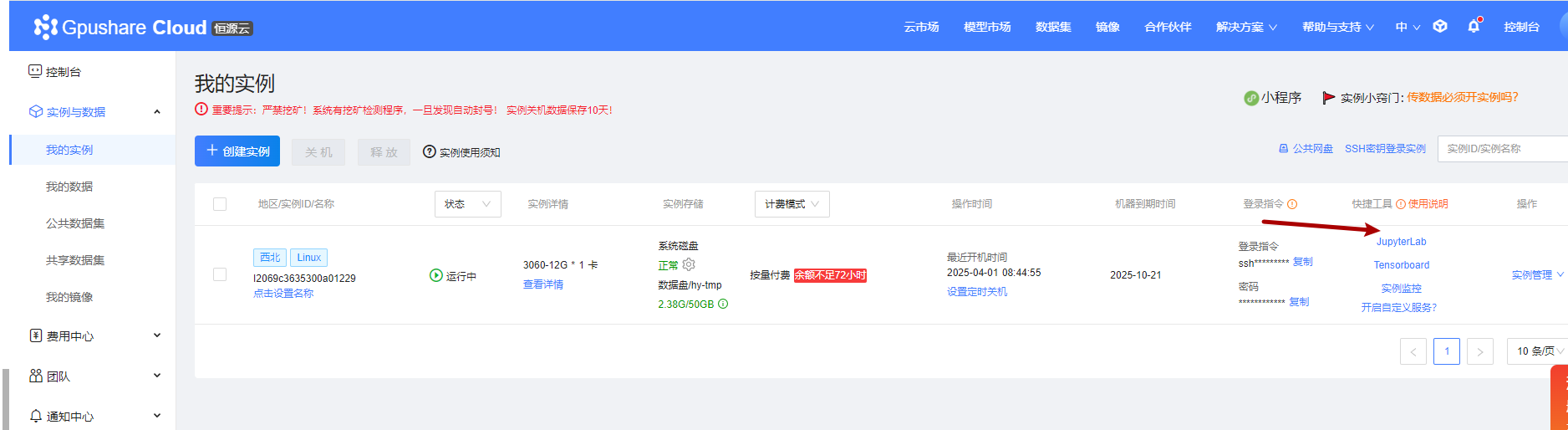This screenshot has height=430, width=1568.
Task: Click the system disk settings gear icon
Action: (689, 265)
